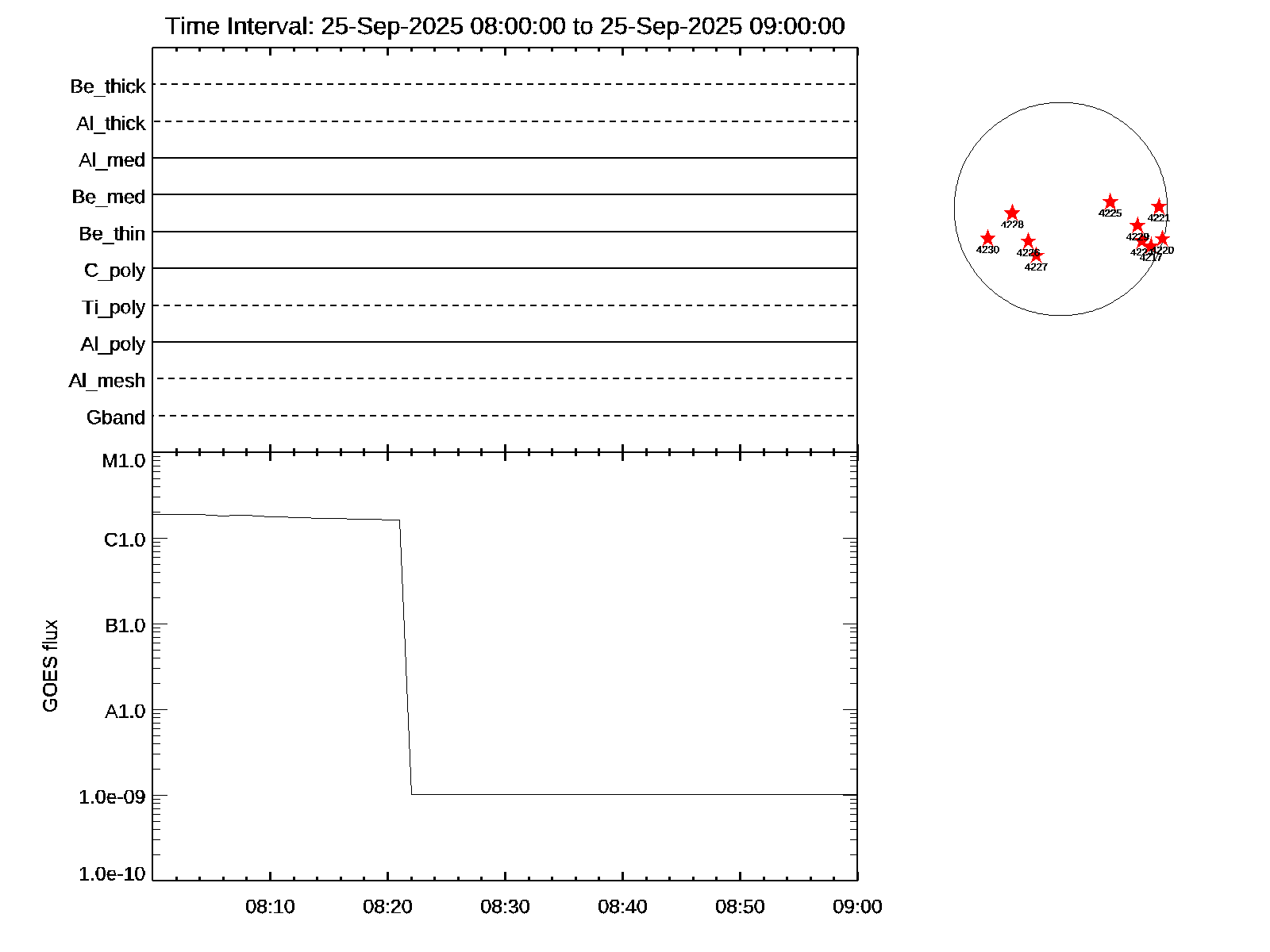
Task: Click the Time Interval title text
Action: coord(505,26)
